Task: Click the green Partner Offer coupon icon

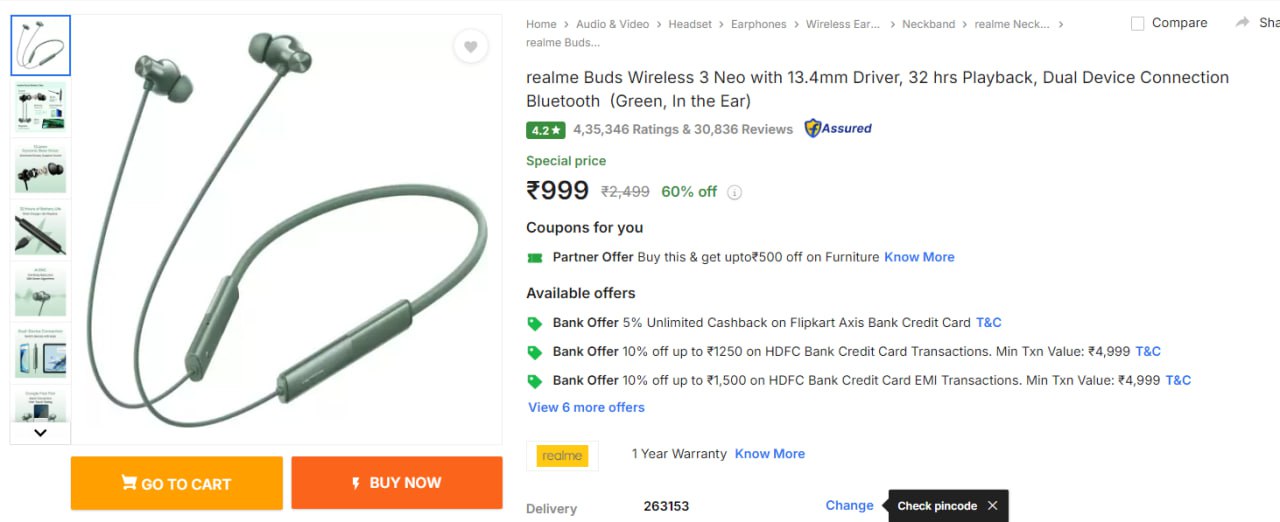Action: 535,258
